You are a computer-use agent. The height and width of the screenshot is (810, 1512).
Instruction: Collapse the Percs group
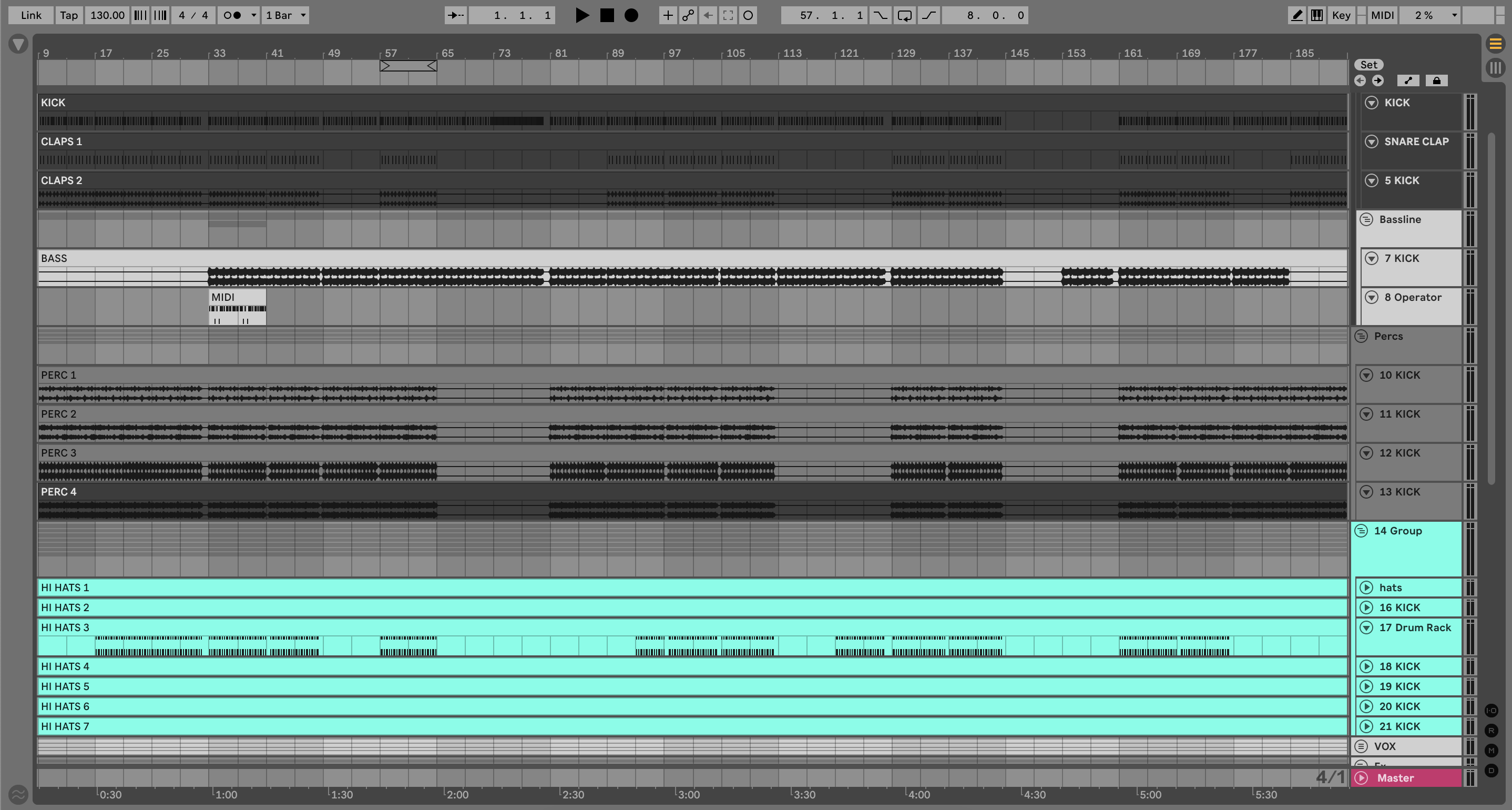[x=1361, y=336]
